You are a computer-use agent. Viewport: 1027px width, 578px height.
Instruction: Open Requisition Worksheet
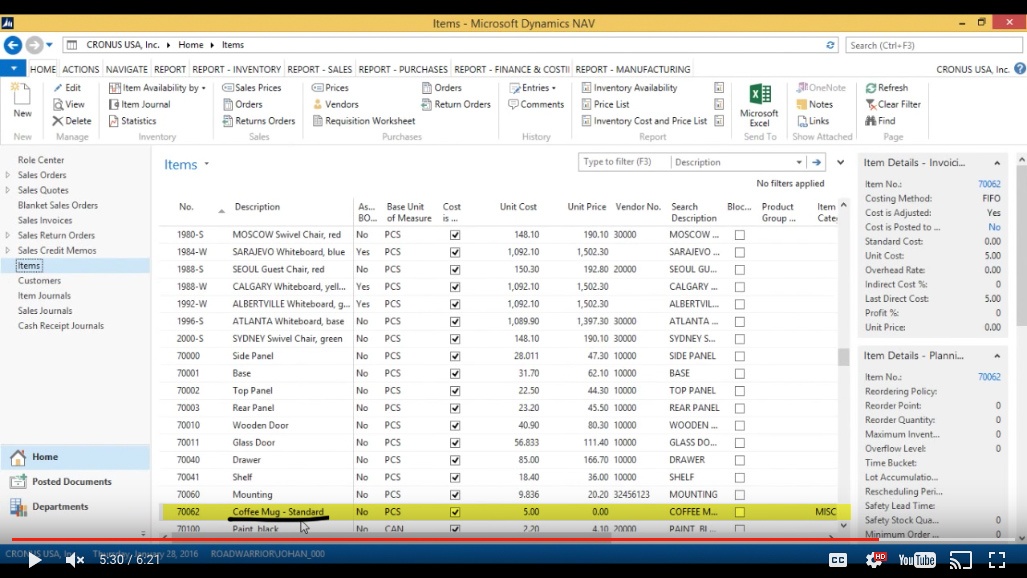364,121
